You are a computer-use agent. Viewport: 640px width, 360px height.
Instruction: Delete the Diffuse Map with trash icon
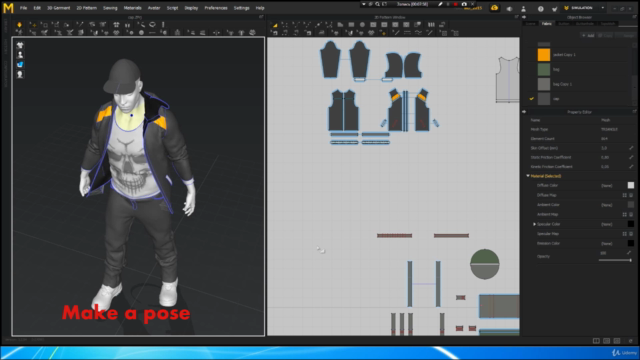(x=631, y=195)
